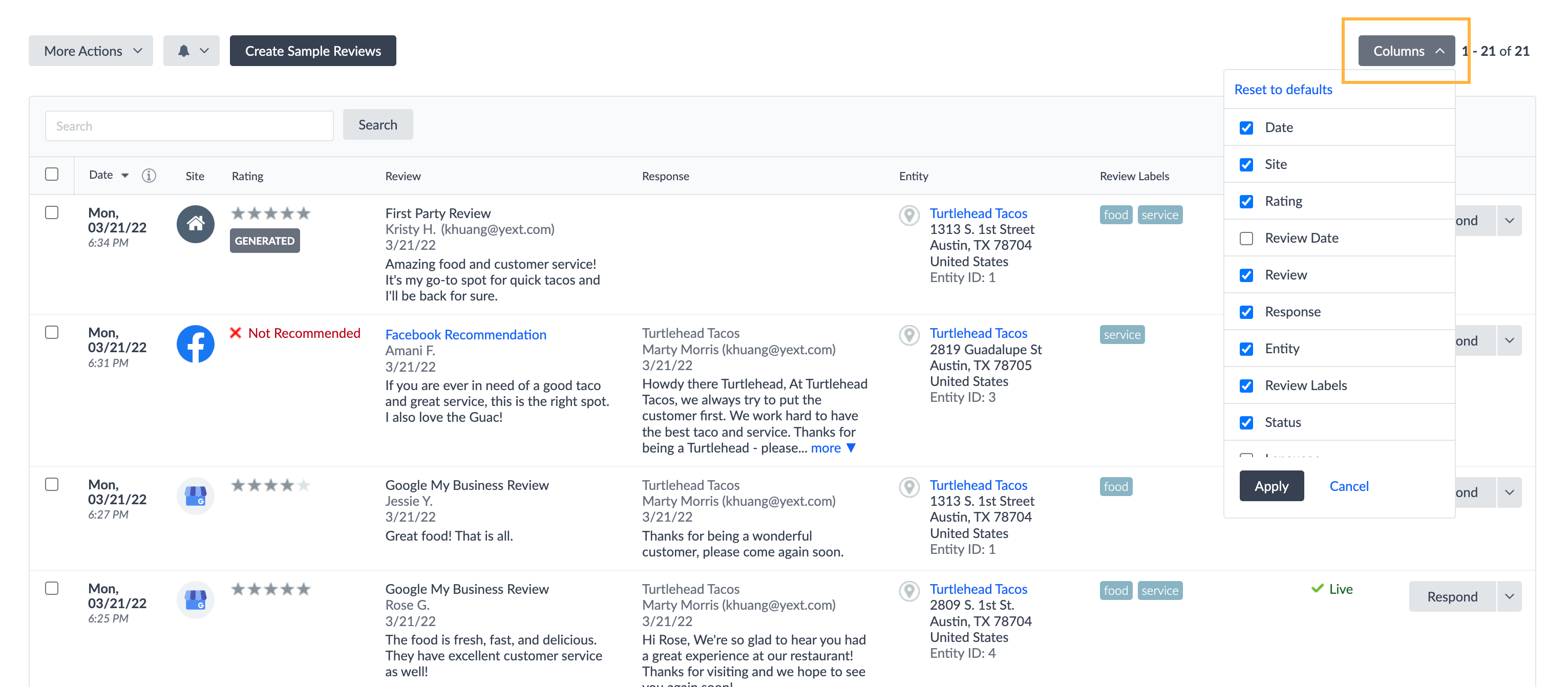Screen dimensions: 1568x687
Task: Select the Rose G. review row checkbox
Action: point(52,588)
